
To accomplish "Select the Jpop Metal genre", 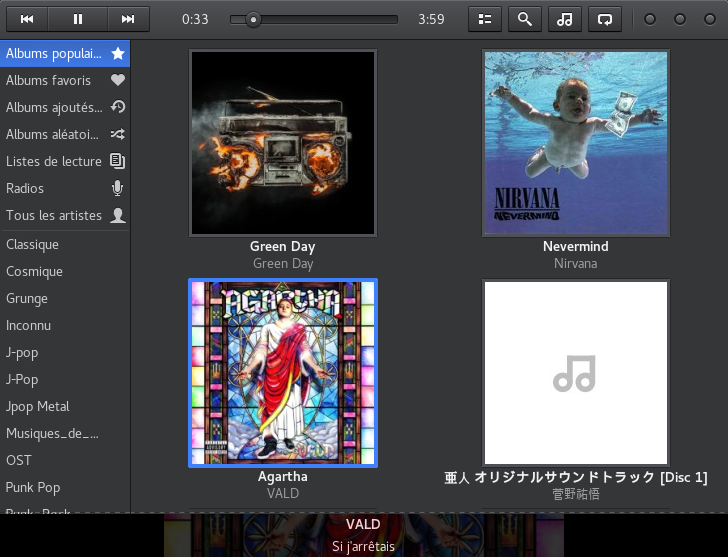I will pyautogui.click(x=38, y=406).
